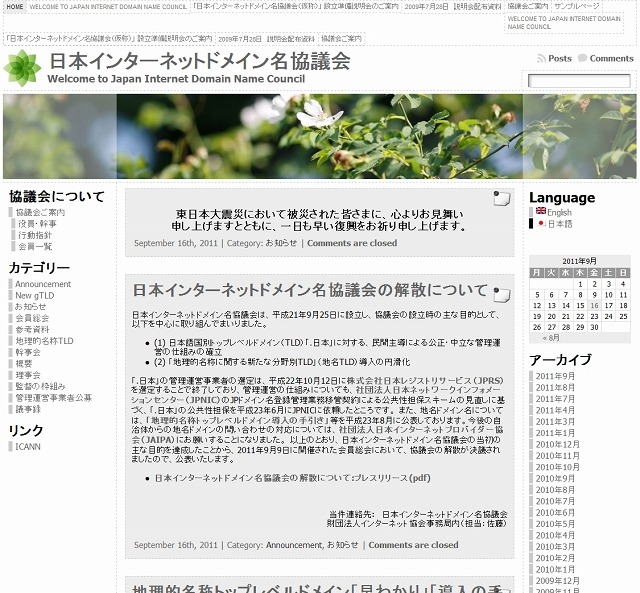640x593 pixels.
Task: Open the site title 日本インターネットドメイン名協議会
Action: click(200, 61)
